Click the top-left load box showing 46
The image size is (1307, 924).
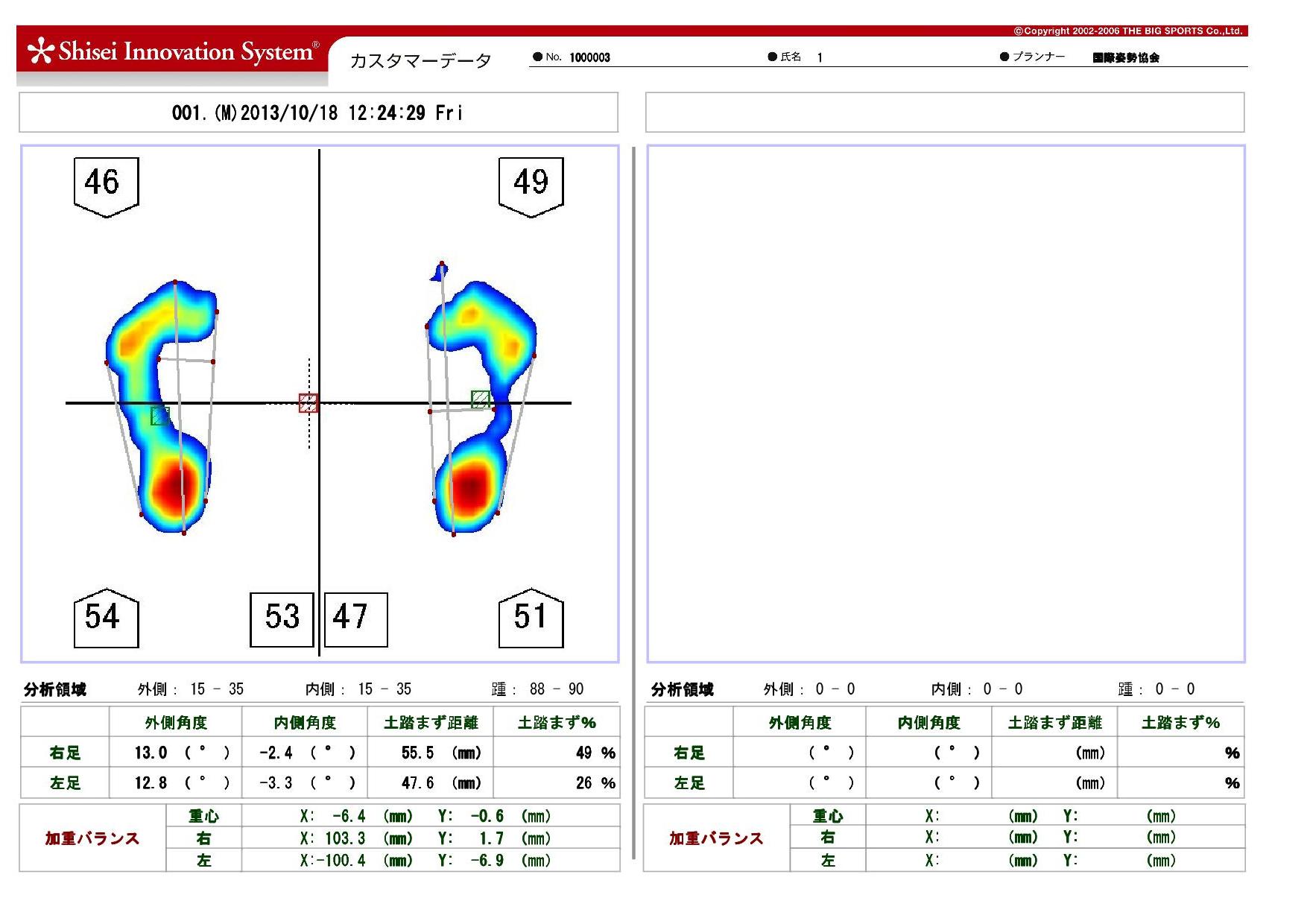(x=106, y=184)
